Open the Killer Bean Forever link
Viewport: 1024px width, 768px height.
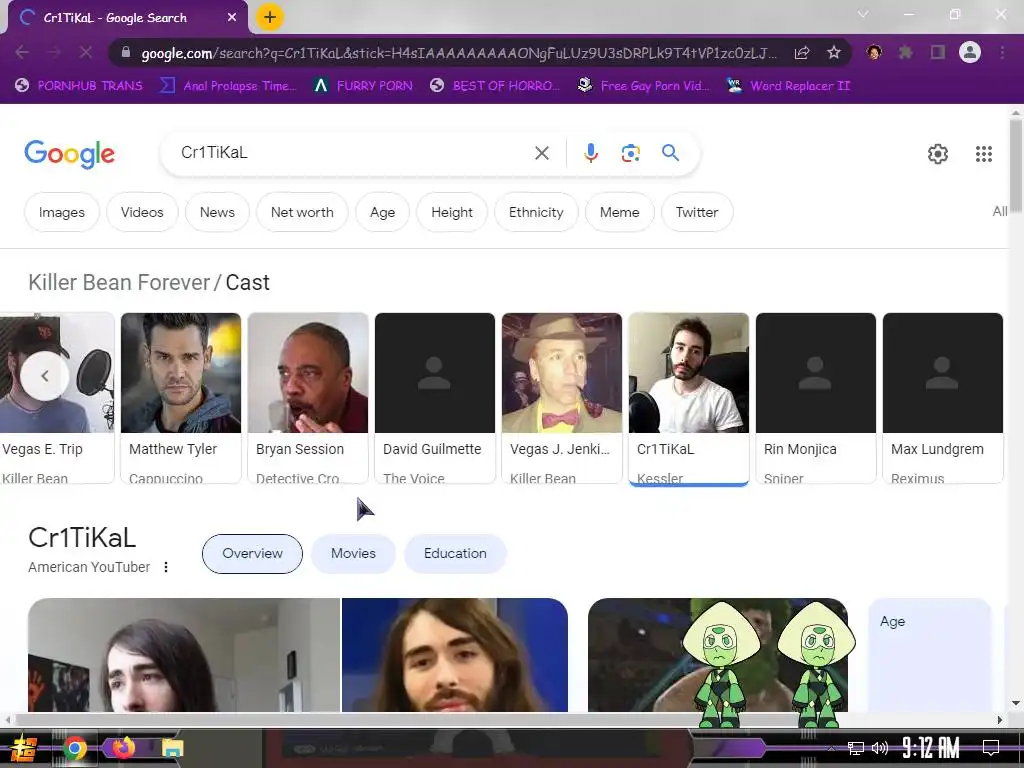(x=119, y=283)
